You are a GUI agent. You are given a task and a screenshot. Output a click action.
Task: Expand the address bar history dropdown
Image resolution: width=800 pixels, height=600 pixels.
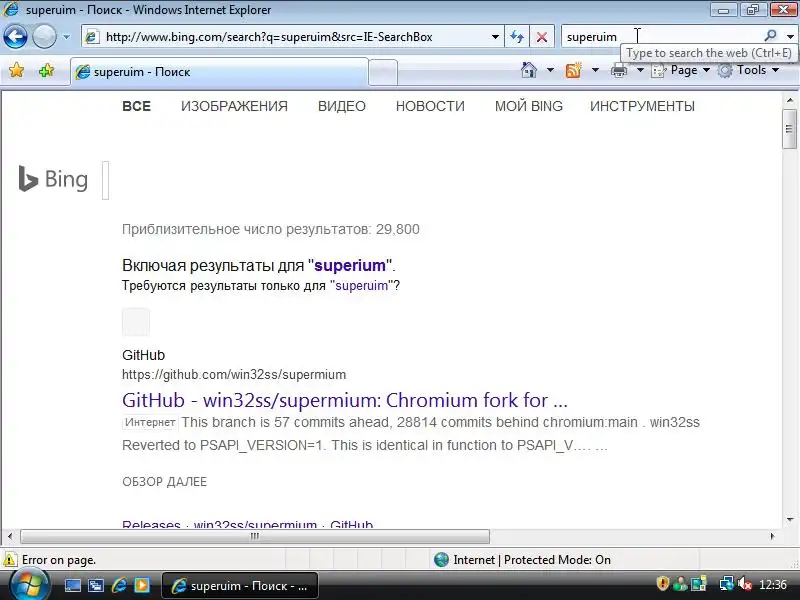click(x=495, y=37)
